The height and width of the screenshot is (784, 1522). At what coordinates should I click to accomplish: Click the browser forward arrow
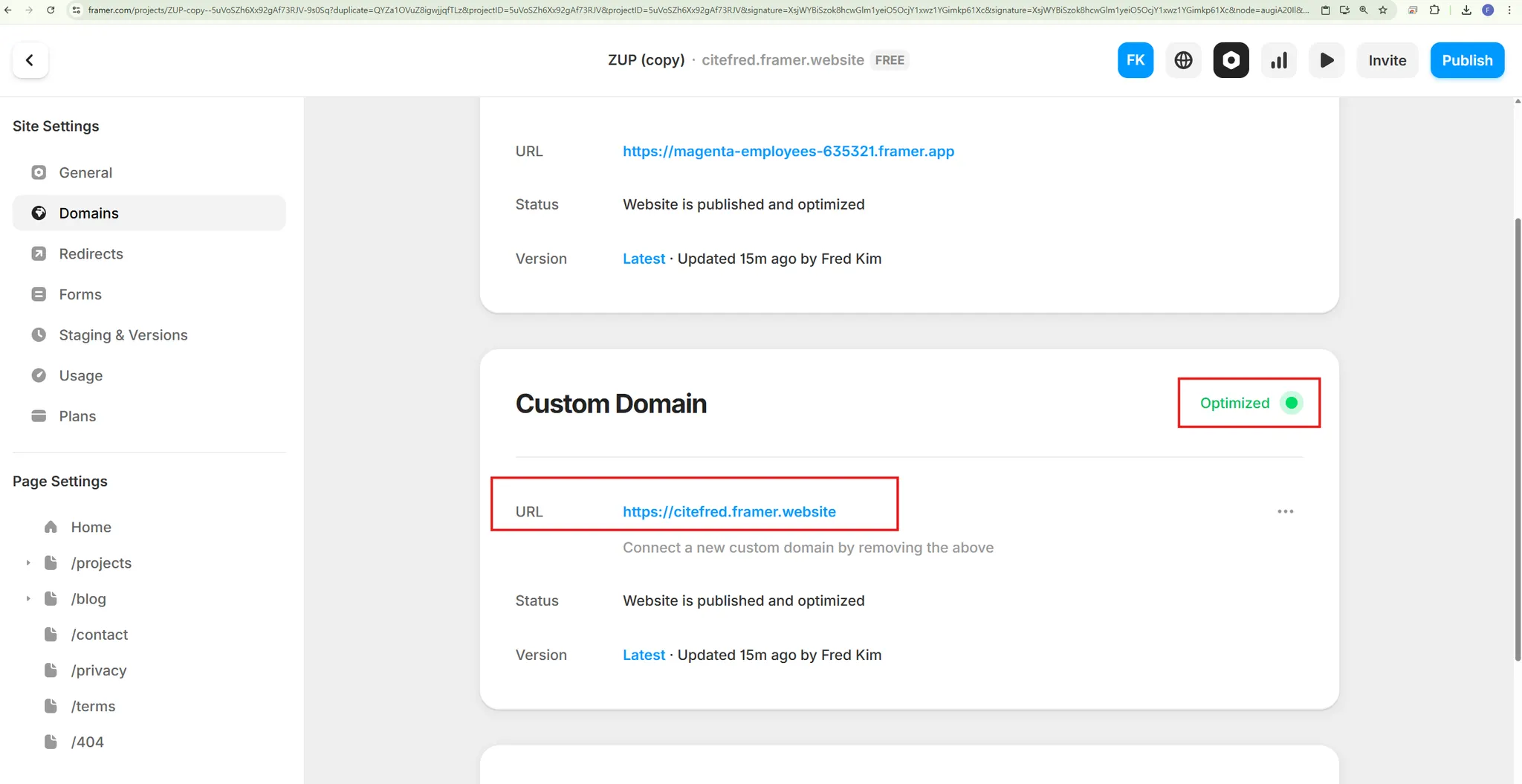click(29, 10)
